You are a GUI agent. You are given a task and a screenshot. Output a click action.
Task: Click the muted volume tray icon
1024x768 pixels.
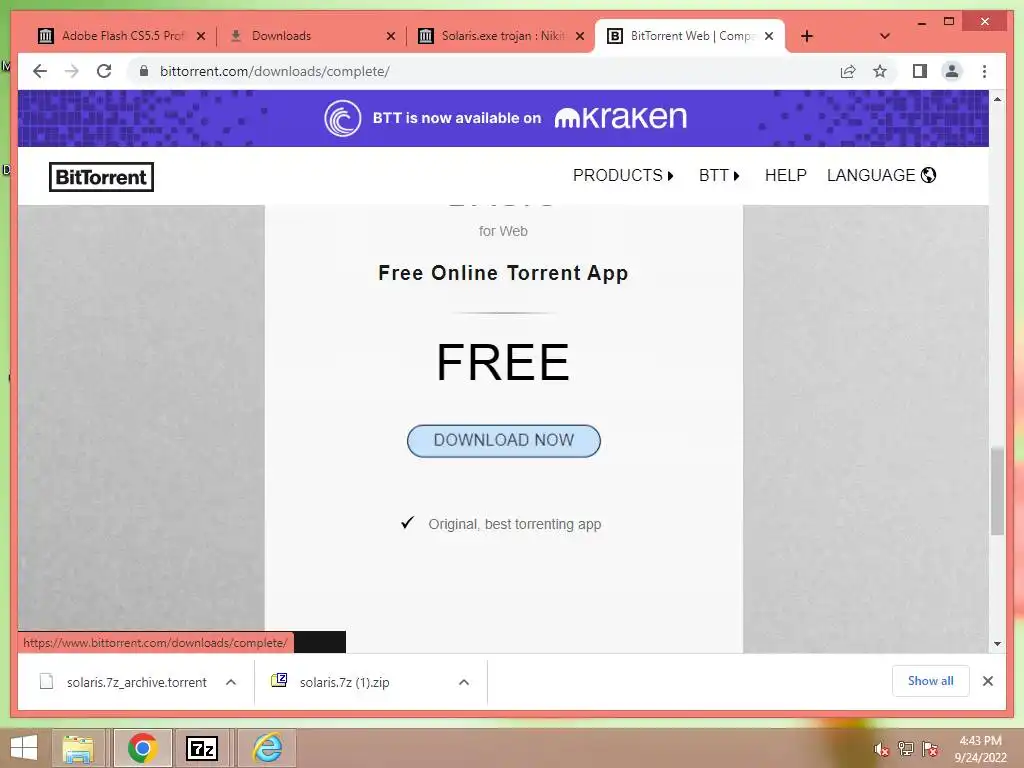coord(882,750)
